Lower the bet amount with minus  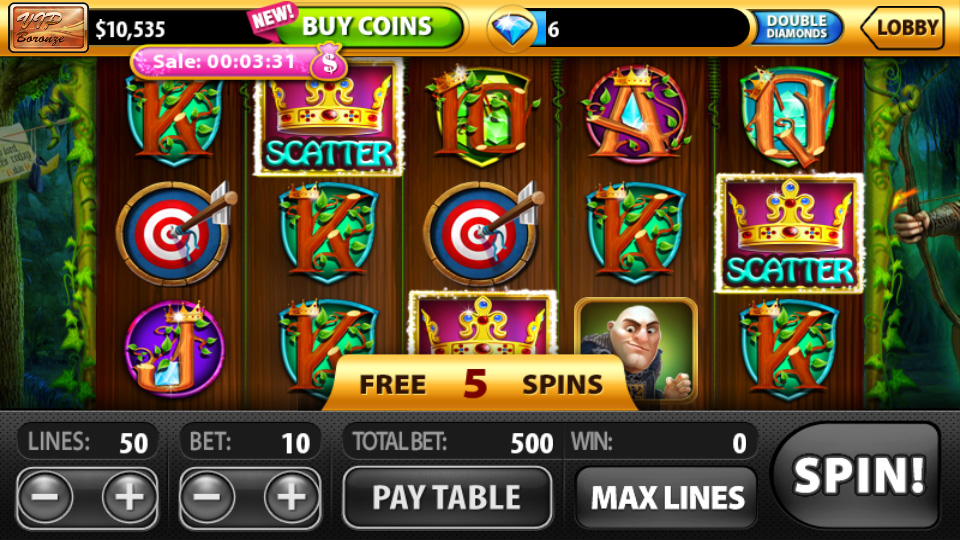click(208, 497)
